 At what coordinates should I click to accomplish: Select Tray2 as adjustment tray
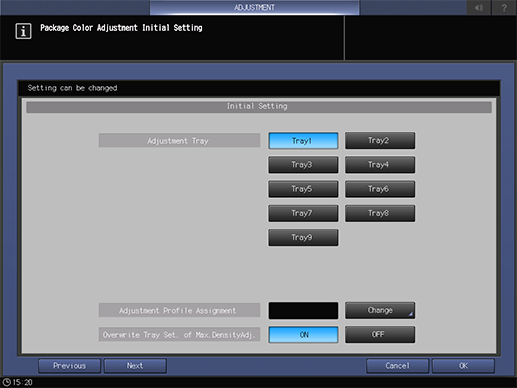pyautogui.click(x=380, y=141)
